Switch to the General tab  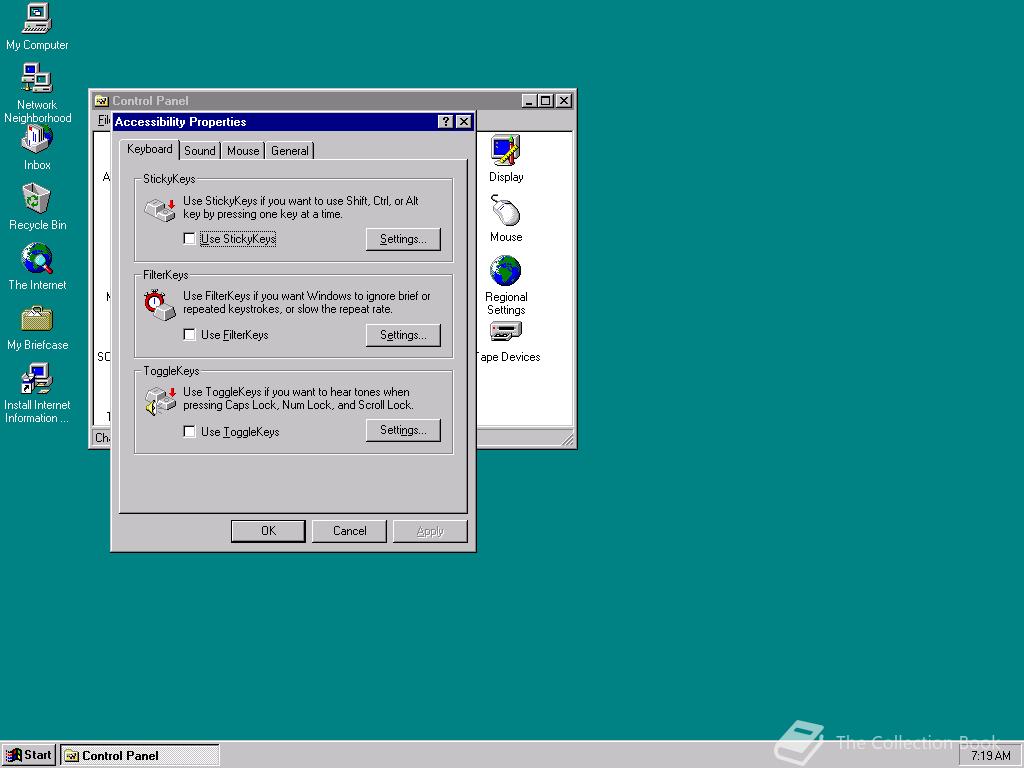290,151
